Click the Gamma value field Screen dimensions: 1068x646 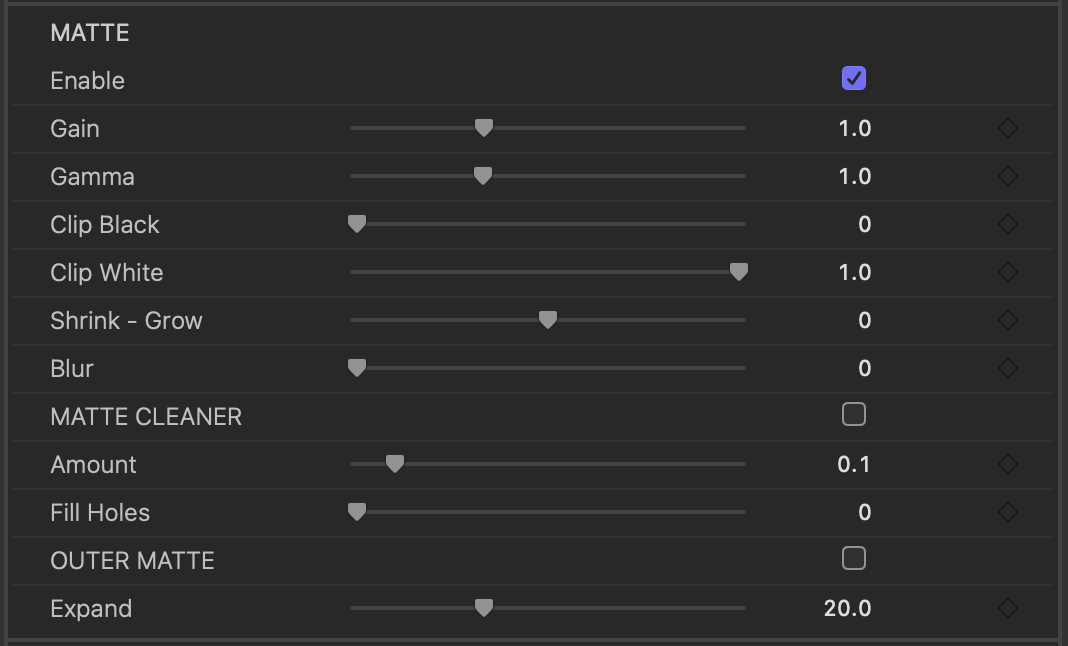pyautogui.click(x=855, y=176)
